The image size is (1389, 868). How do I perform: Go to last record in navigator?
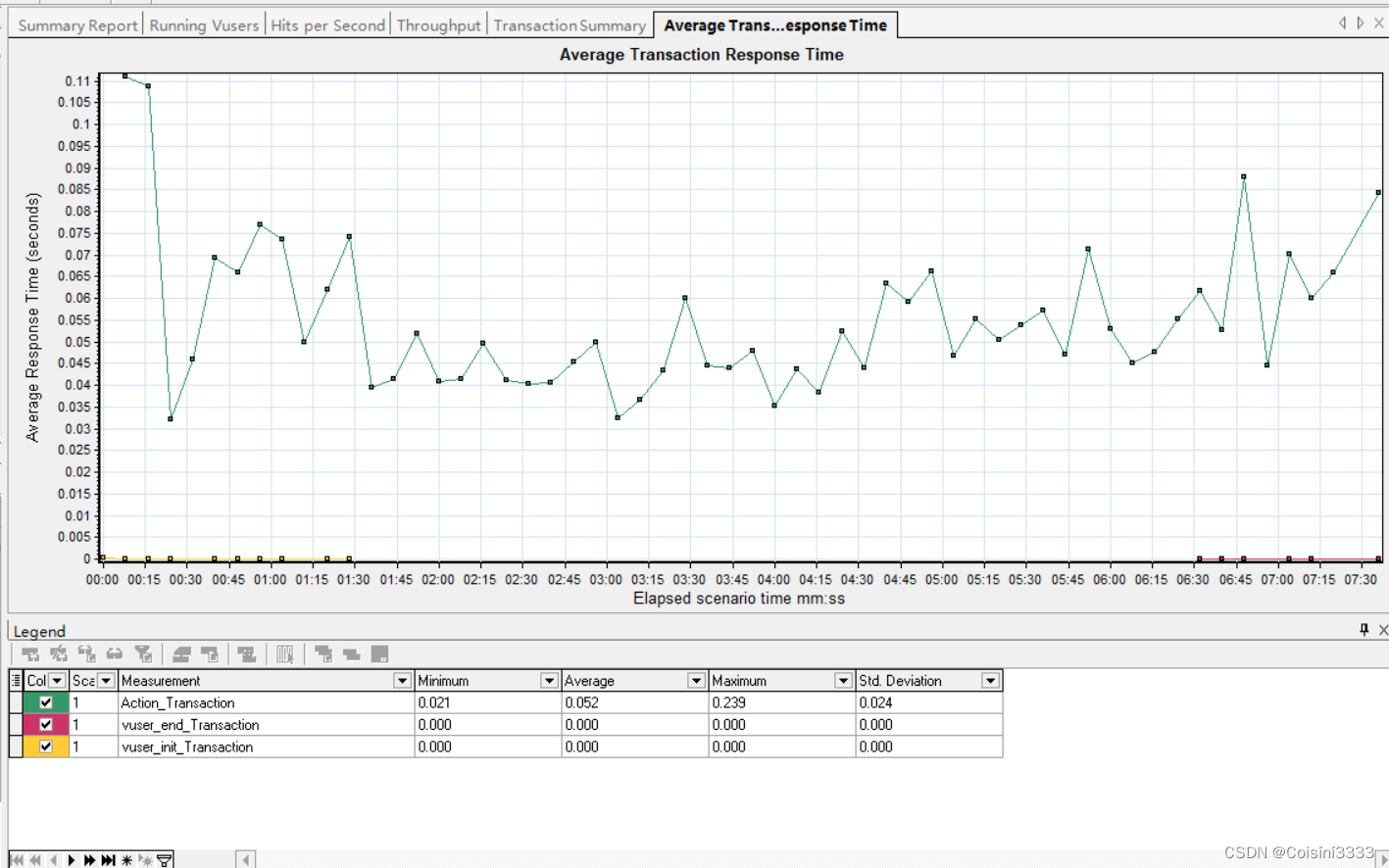(x=108, y=860)
